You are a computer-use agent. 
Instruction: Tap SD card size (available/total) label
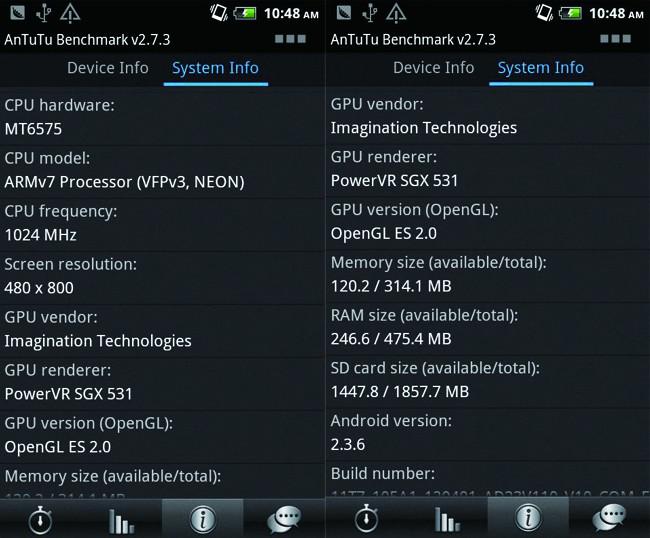click(435, 368)
